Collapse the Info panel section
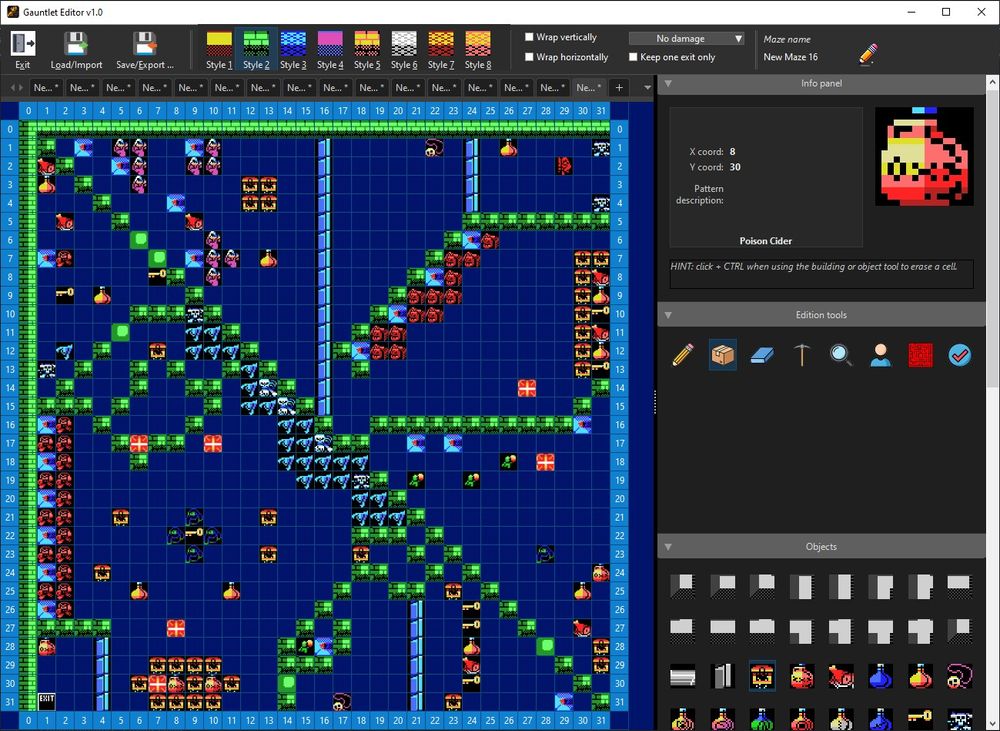The height and width of the screenshot is (731, 1000). (x=668, y=83)
